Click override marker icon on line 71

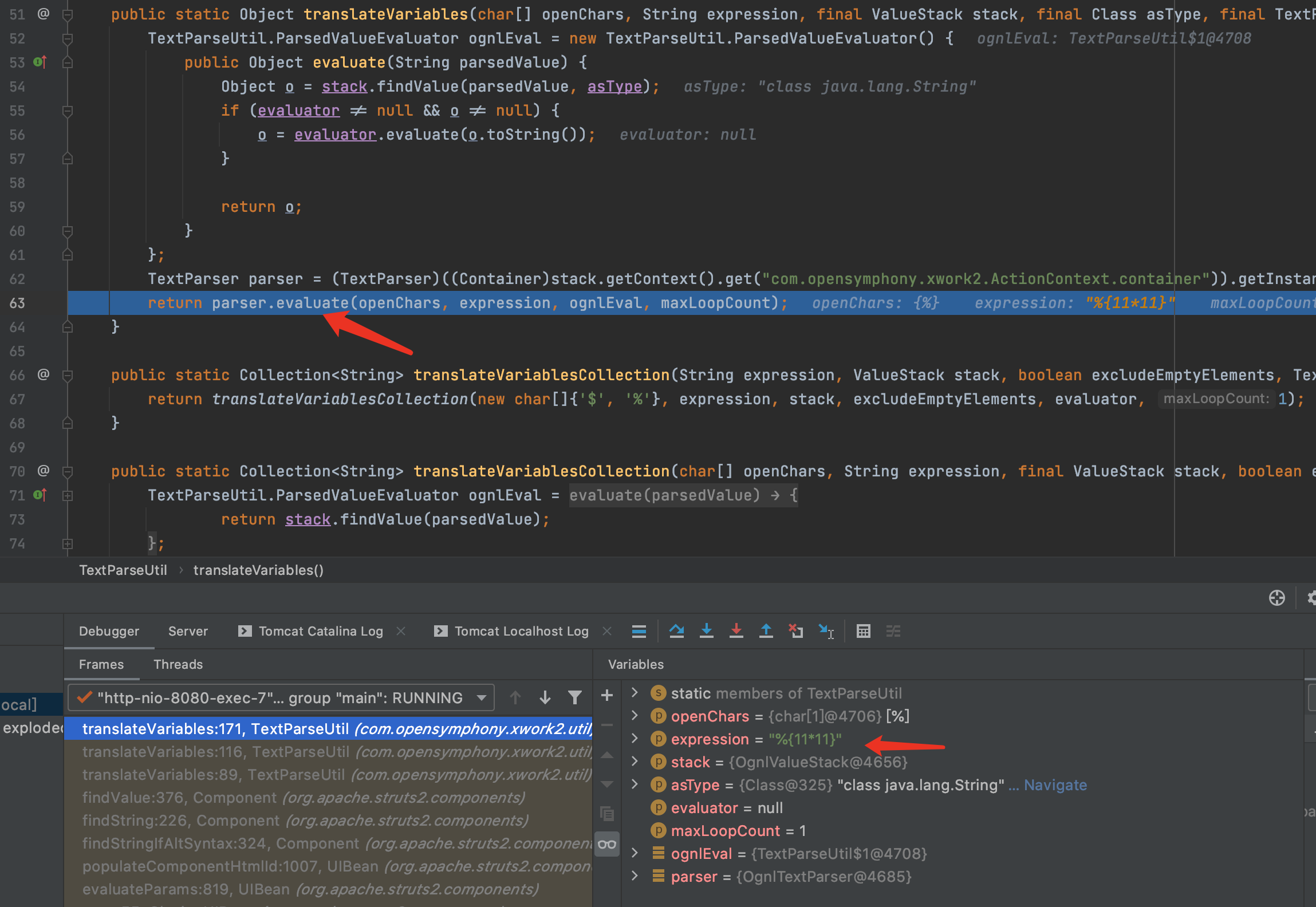(x=40, y=495)
